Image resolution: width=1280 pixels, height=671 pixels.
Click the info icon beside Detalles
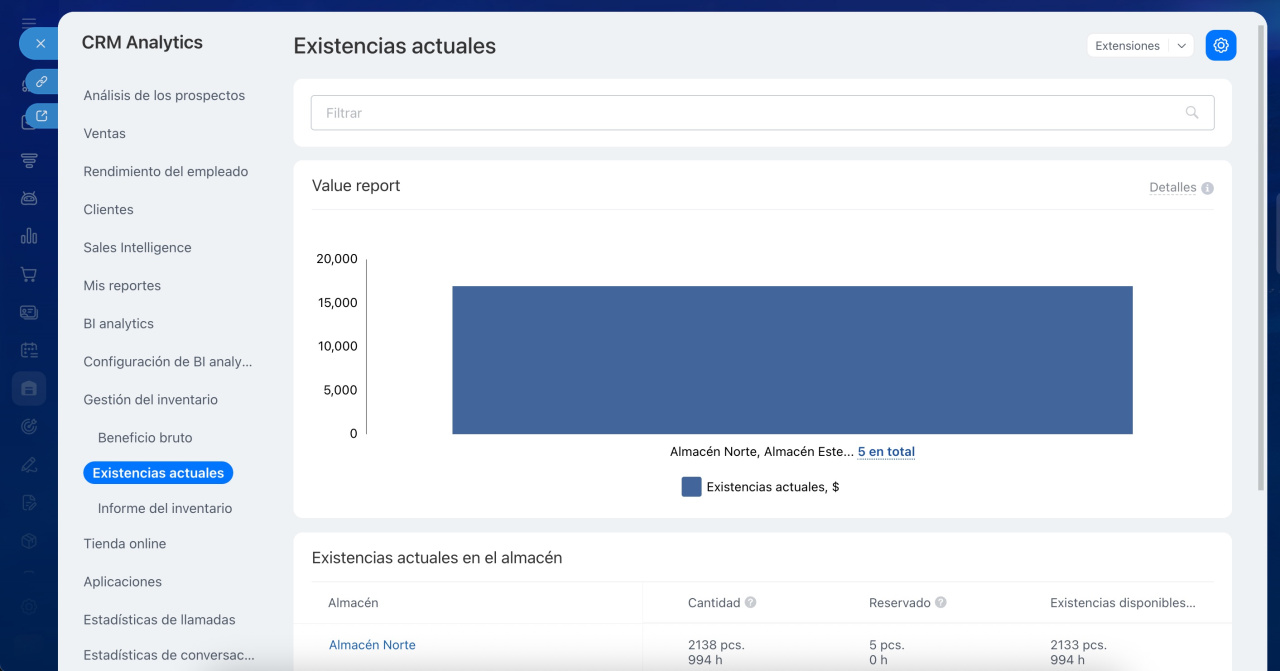[1207, 188]
